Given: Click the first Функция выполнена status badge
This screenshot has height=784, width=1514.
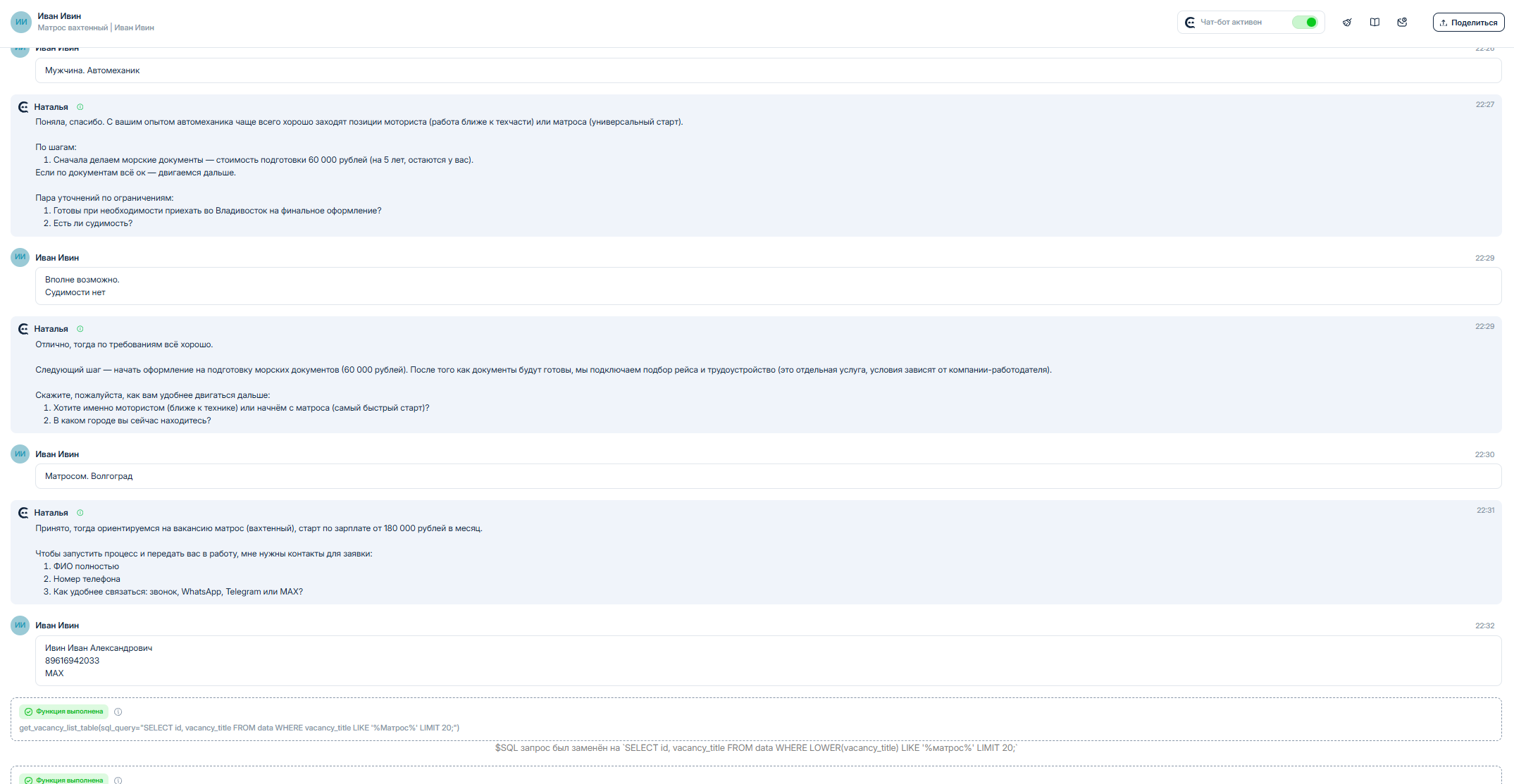Looking at the screenshot, I should (x=64, y=711).
